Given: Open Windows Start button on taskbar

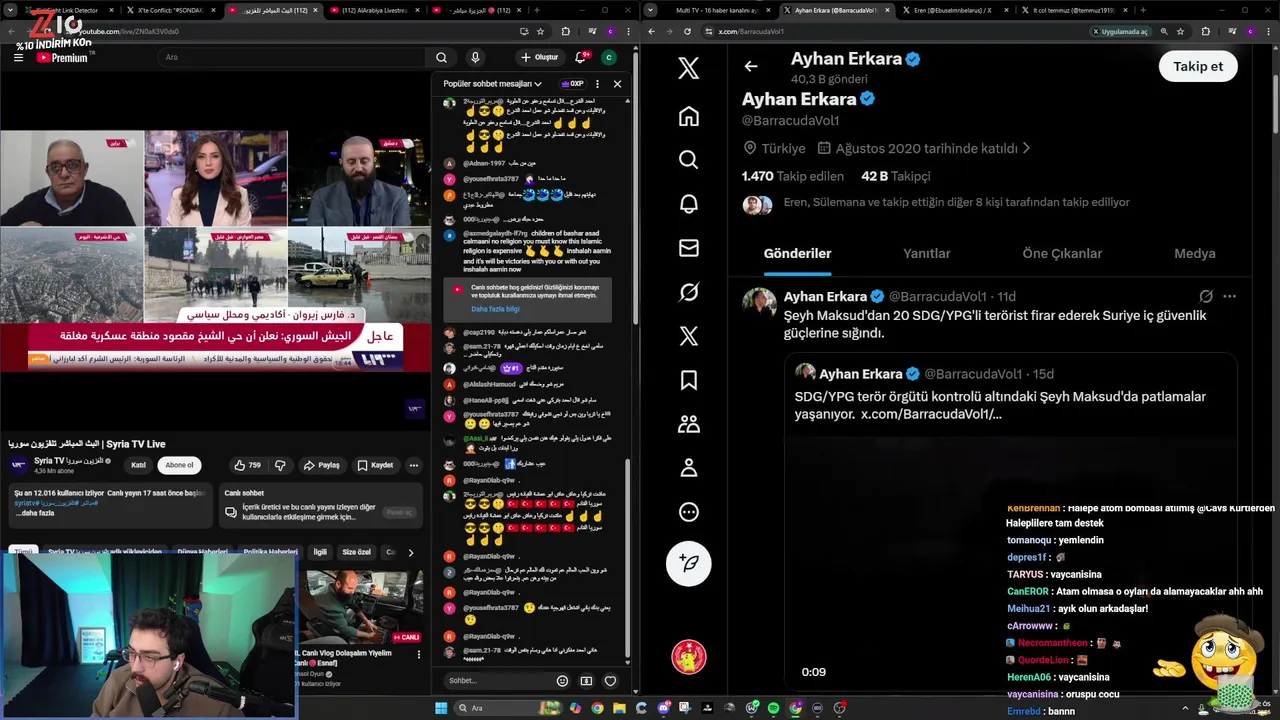Looking at the screenshot, I should pyautogui.click(x=441, y=708).
